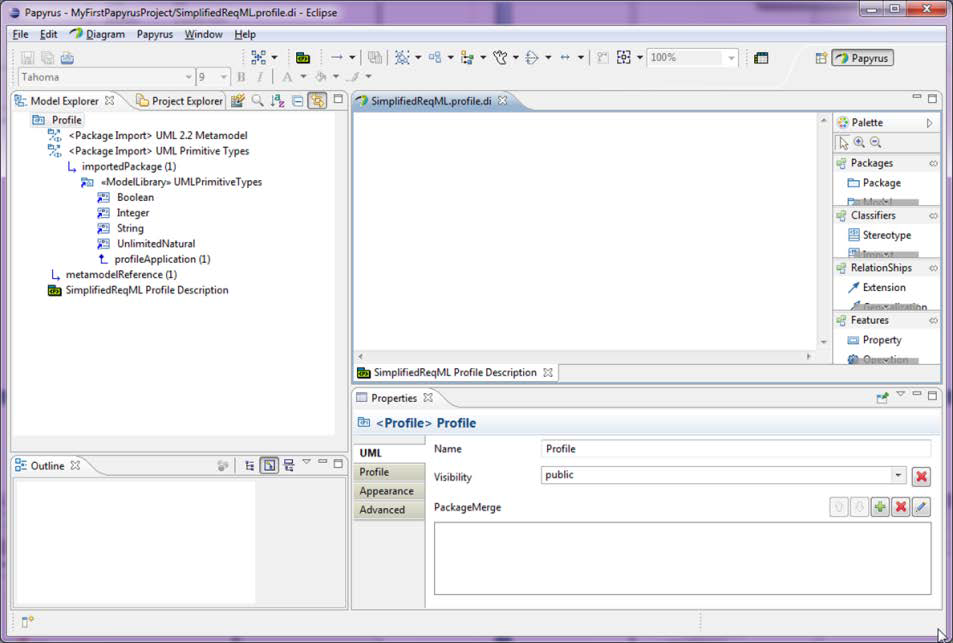Click the Print toolbar icon
This screenshot has width=953, height=643.
click(x=67, y=58)
